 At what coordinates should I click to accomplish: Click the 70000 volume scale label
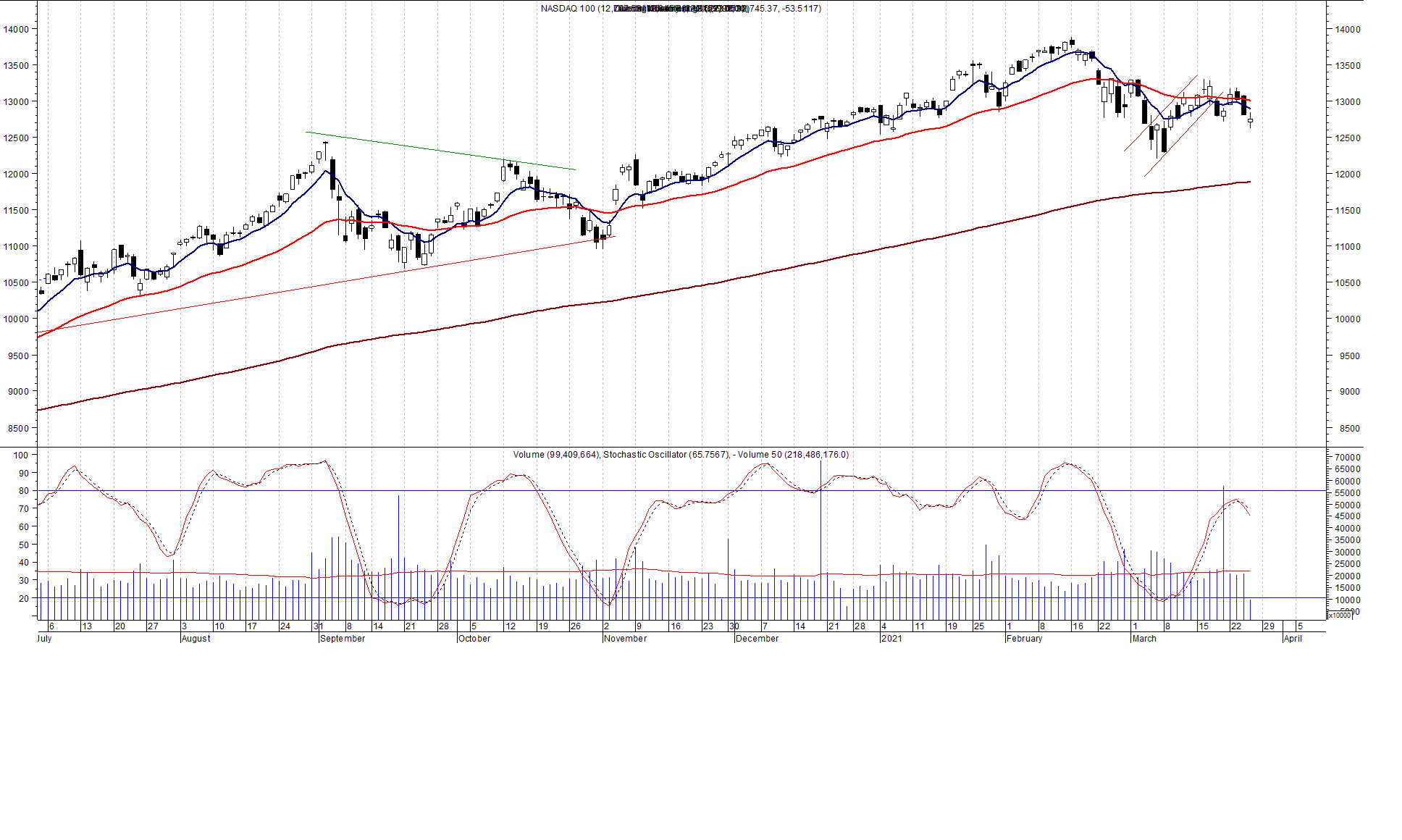tap(1348, 458)
